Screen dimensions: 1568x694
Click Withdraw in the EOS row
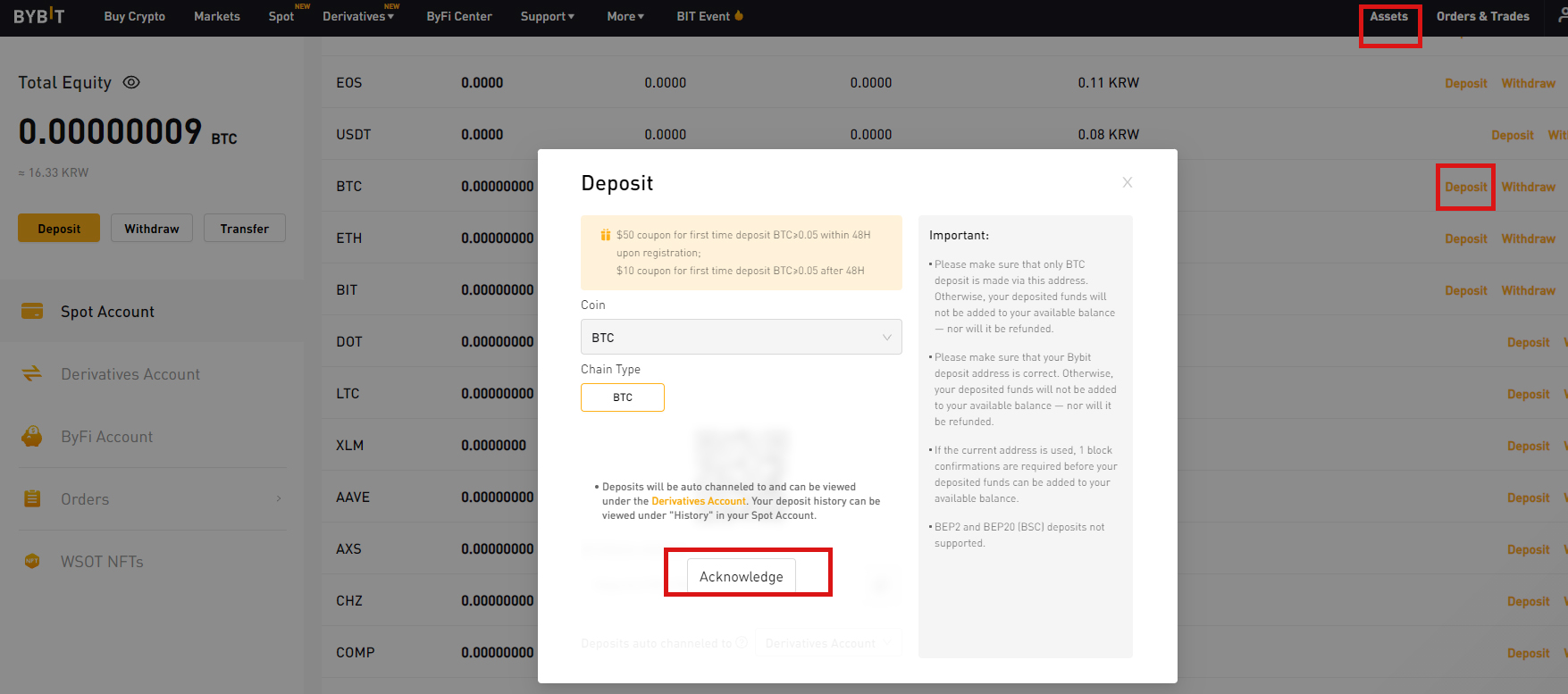pyautogui.click(x=1529, y=83)
